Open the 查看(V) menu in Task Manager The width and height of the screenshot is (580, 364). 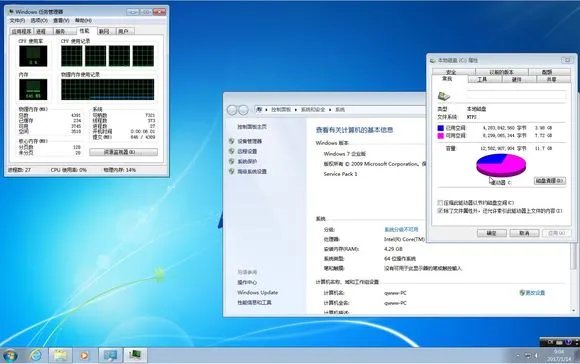coord(61,20)
